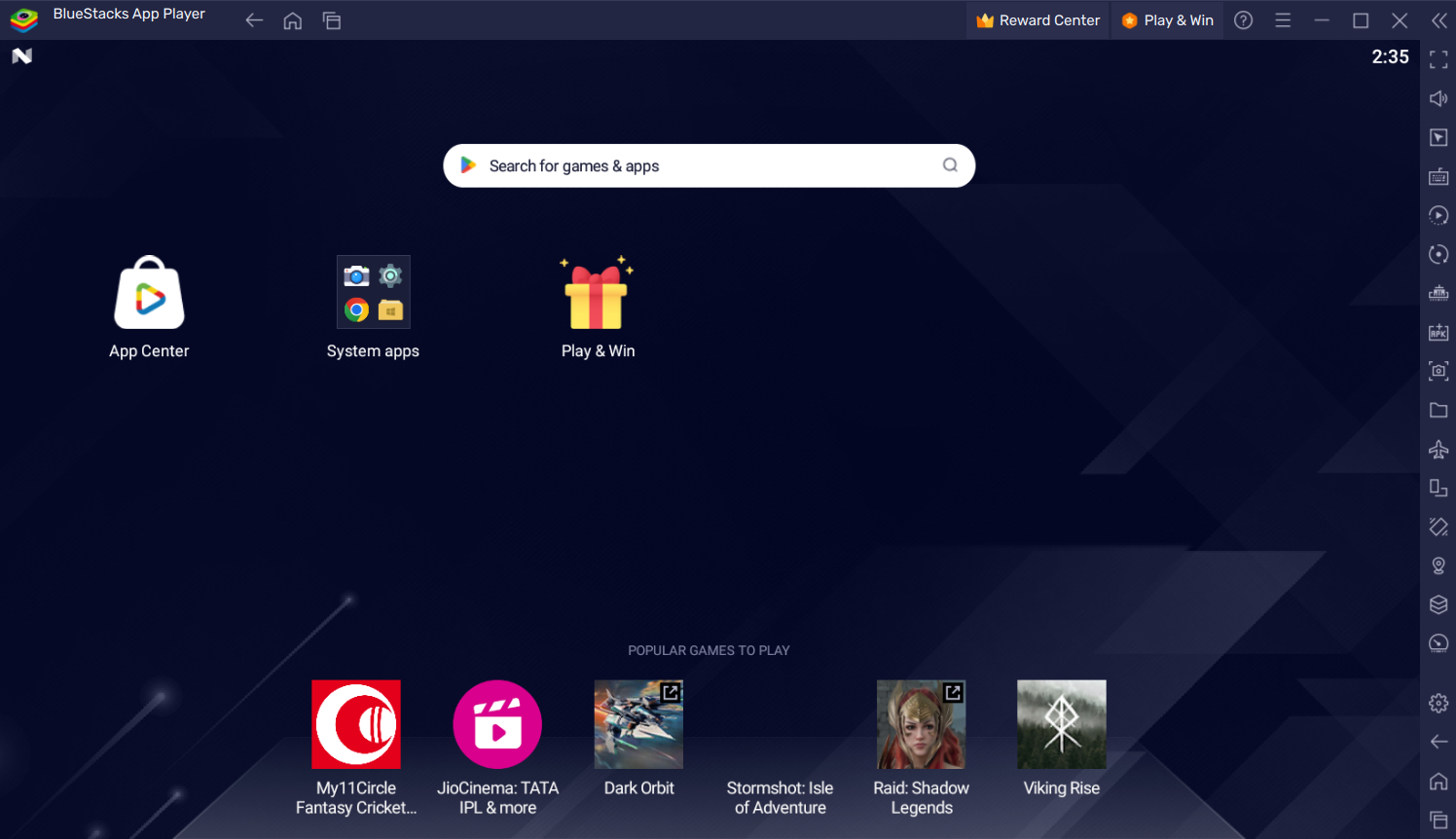Launch Viking Rise game thumbnail
The width and height of the screenshot is (1456, 839).
(1062, 724)
